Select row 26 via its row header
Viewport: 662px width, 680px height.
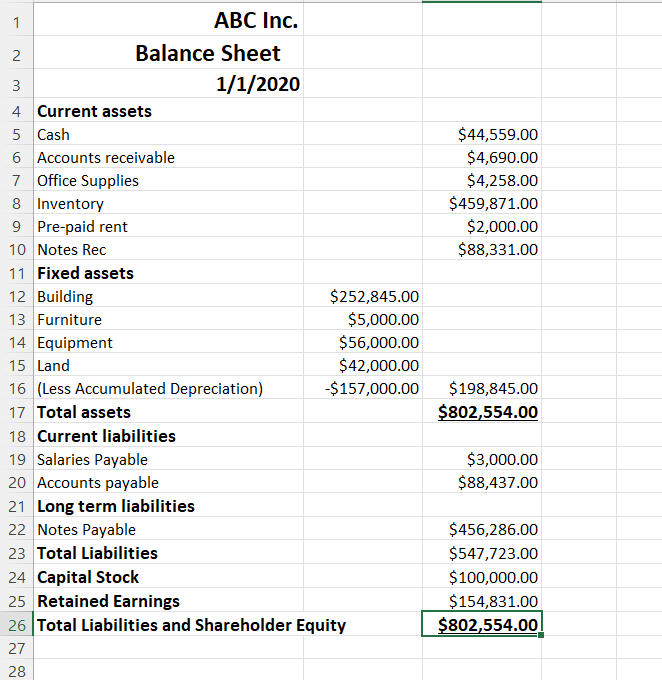click(x=17, y=625)
